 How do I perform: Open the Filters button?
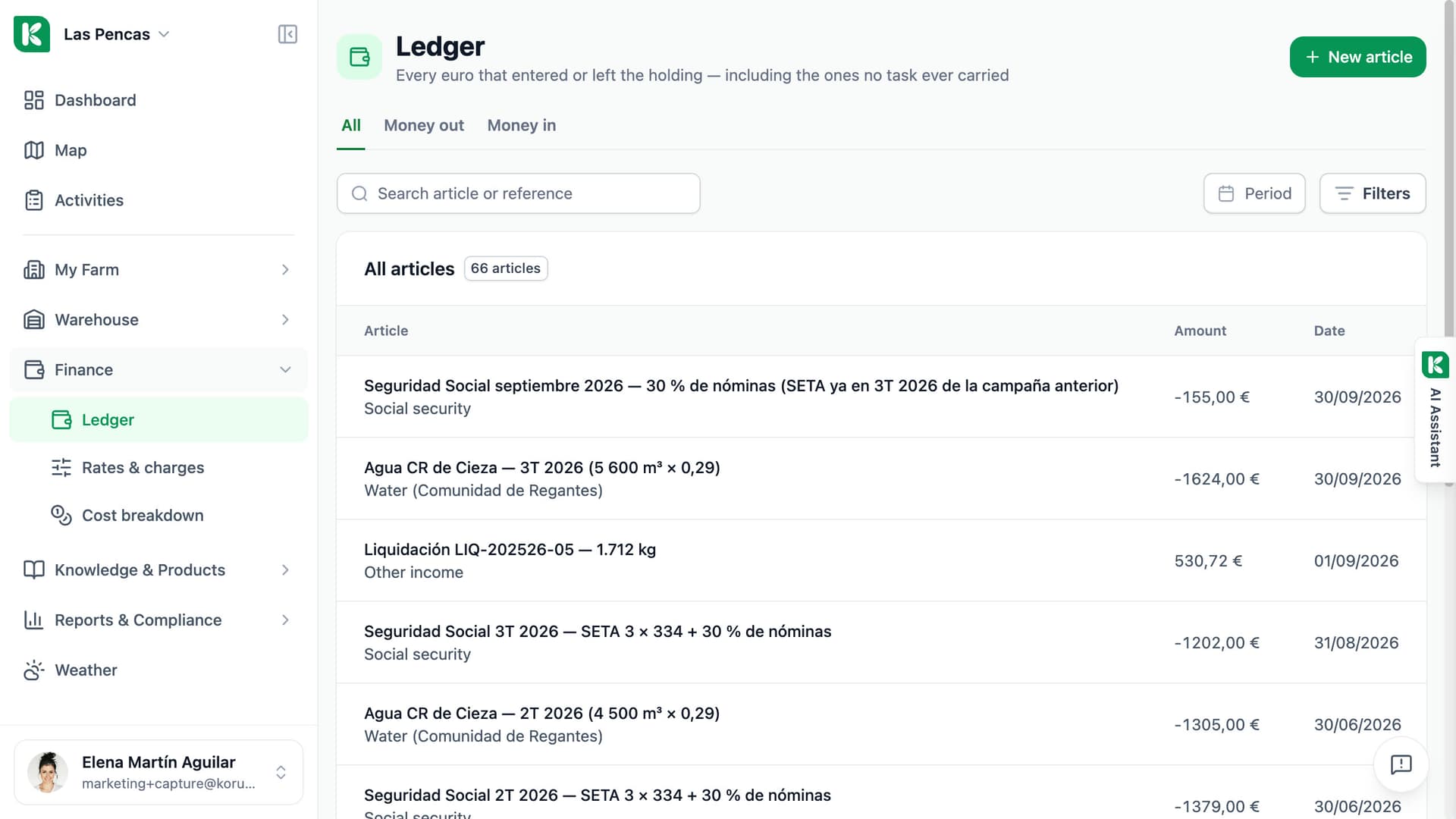(x=1373, y=193)
